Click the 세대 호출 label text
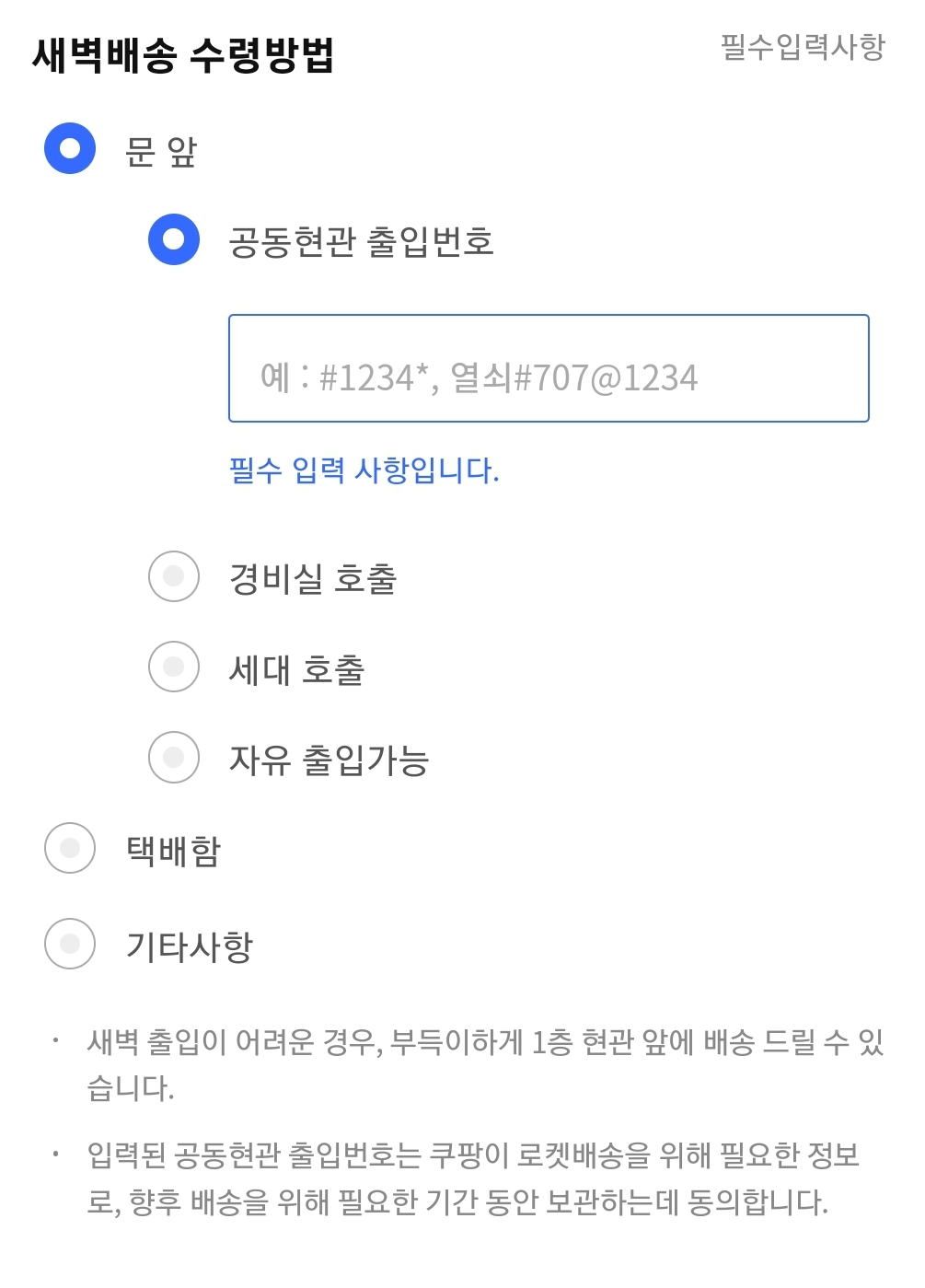 [296, 669]
